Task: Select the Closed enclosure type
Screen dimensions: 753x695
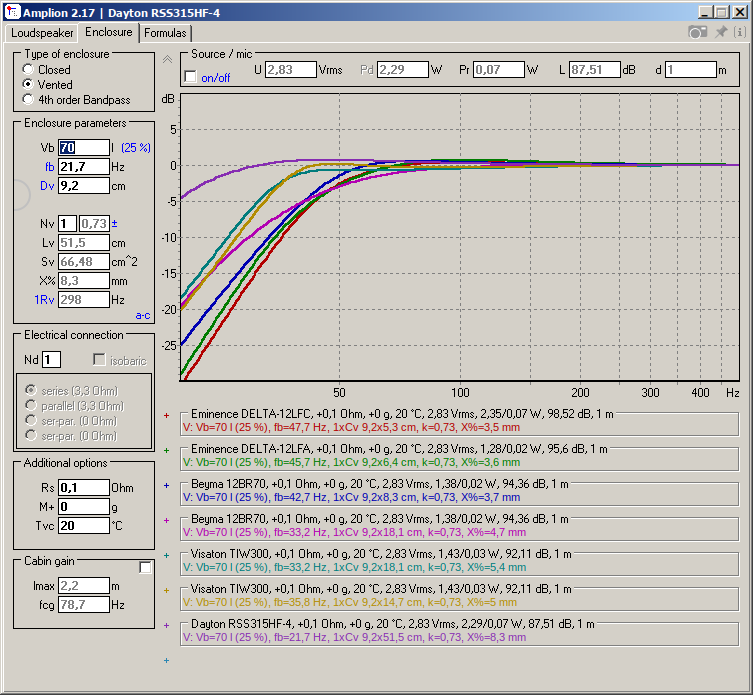Action: click(28, 69)
